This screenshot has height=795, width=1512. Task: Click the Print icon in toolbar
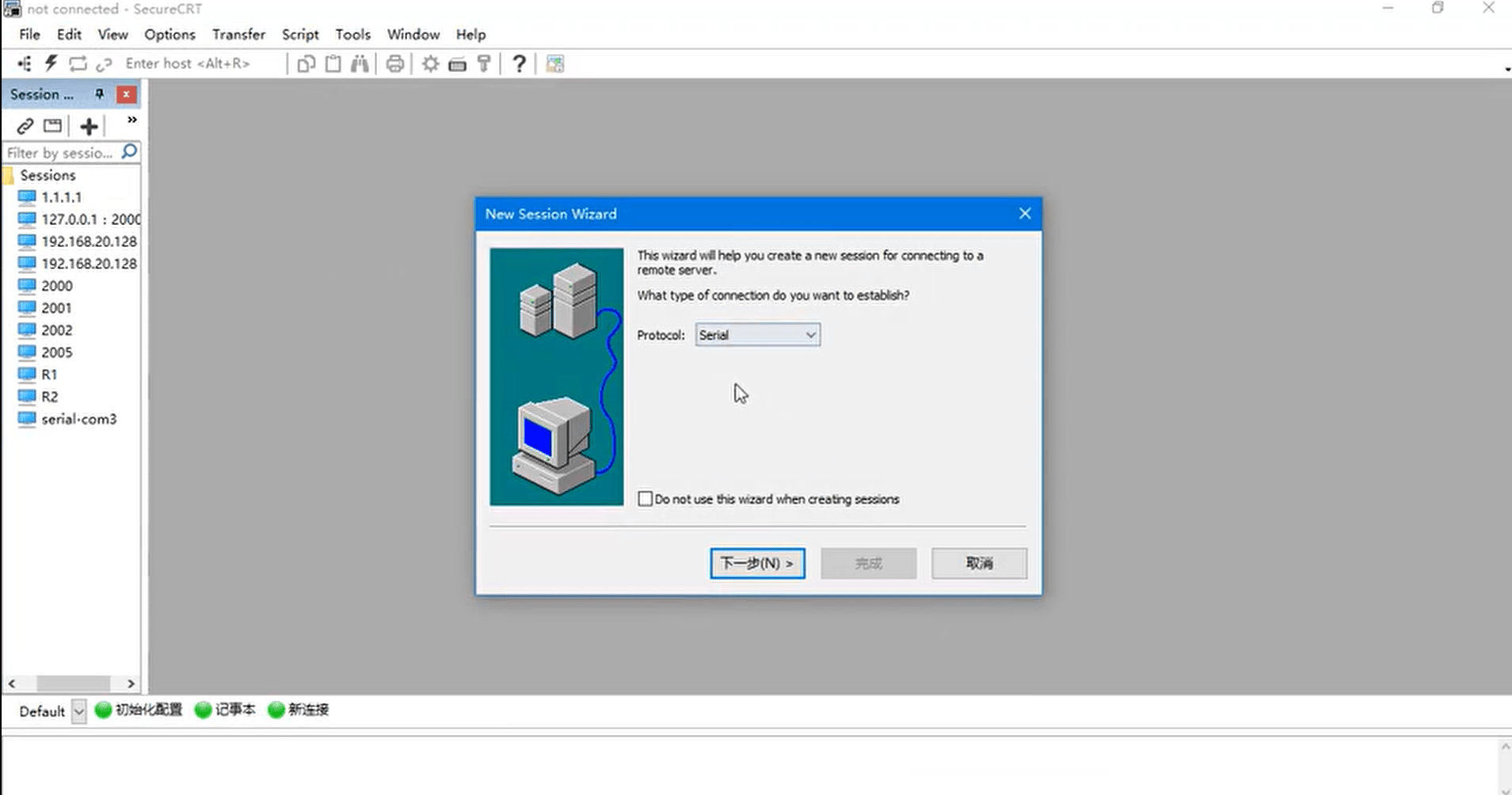pos(394,63)
